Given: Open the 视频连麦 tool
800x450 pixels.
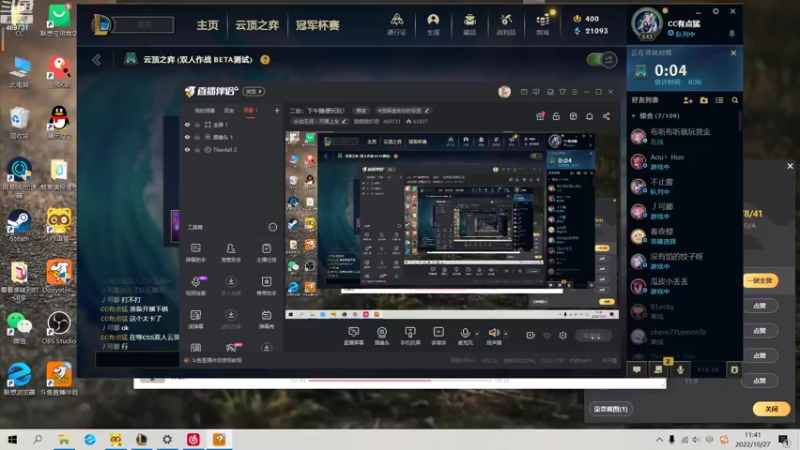Looking at the screenshot, I should tap(195, 286).
